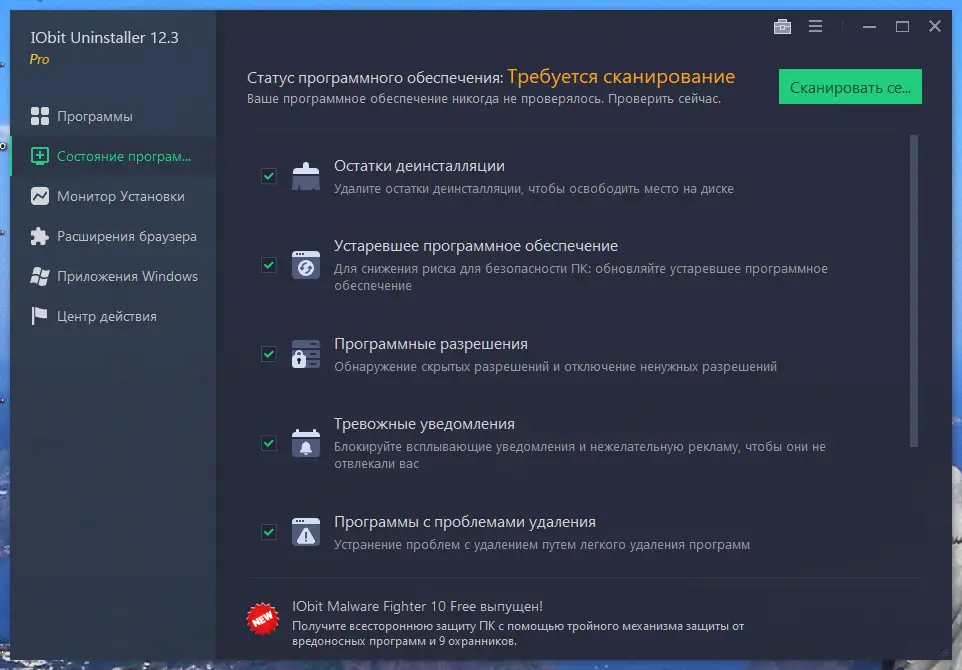Go to Монитор Установки
The width and height of the screenshot is (962, 670).
[x=114, y=196]
